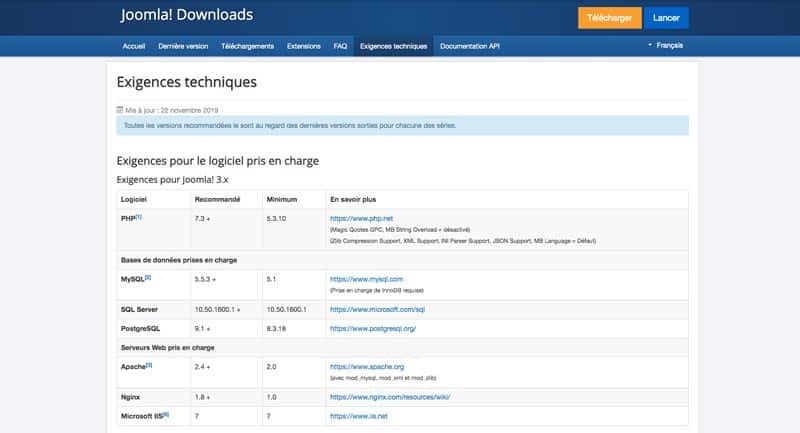Follow the nginx.com resources wiki link
This screenshot has width=800, height=433.
click(x=390, y=397)
